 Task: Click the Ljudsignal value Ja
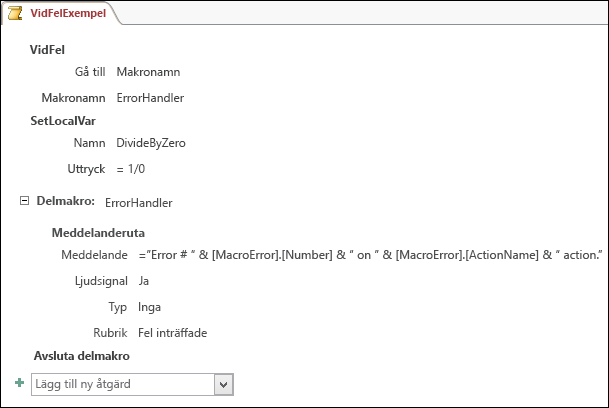click(144, 281)
